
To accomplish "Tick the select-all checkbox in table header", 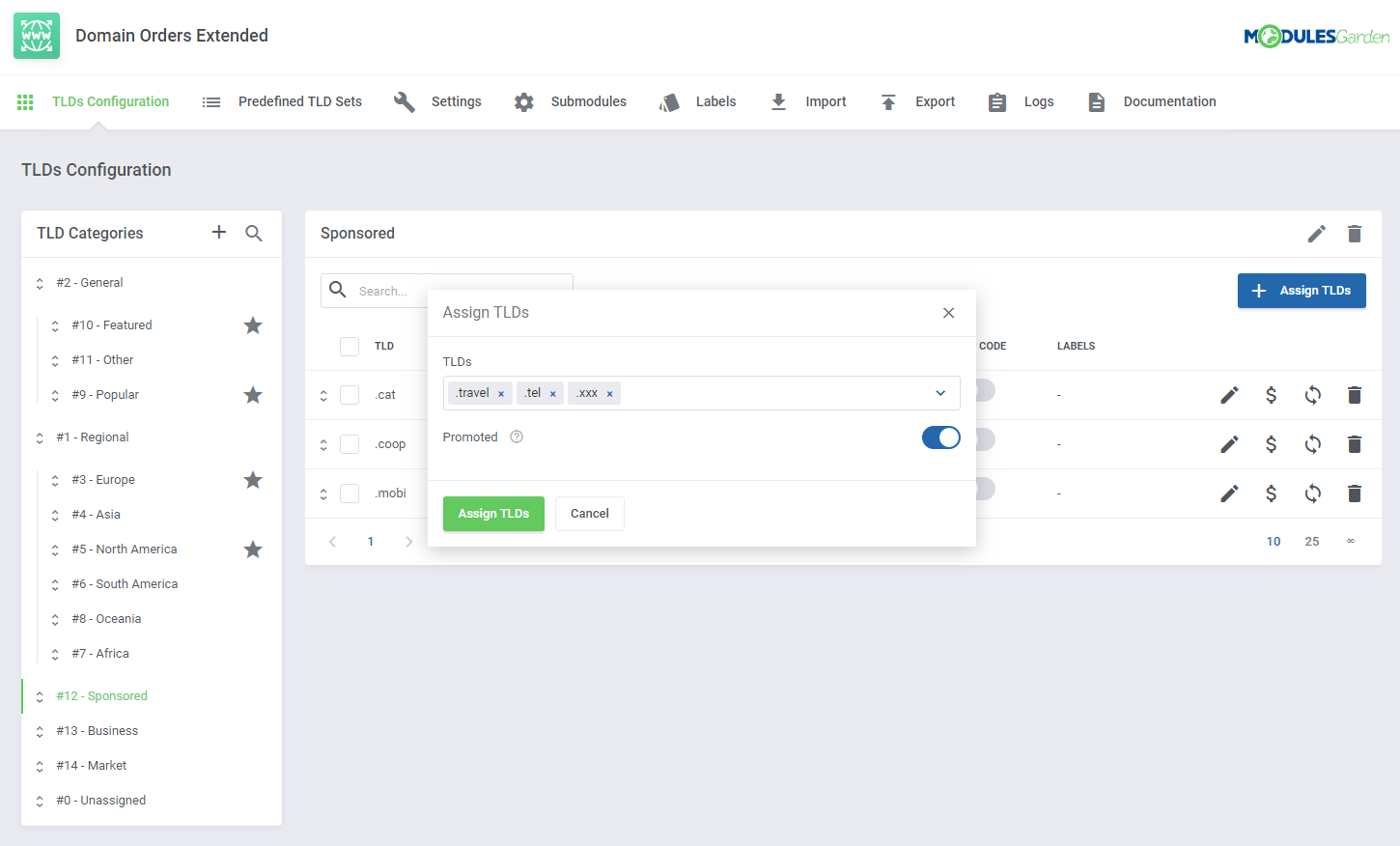I will (x=350, y=347).
